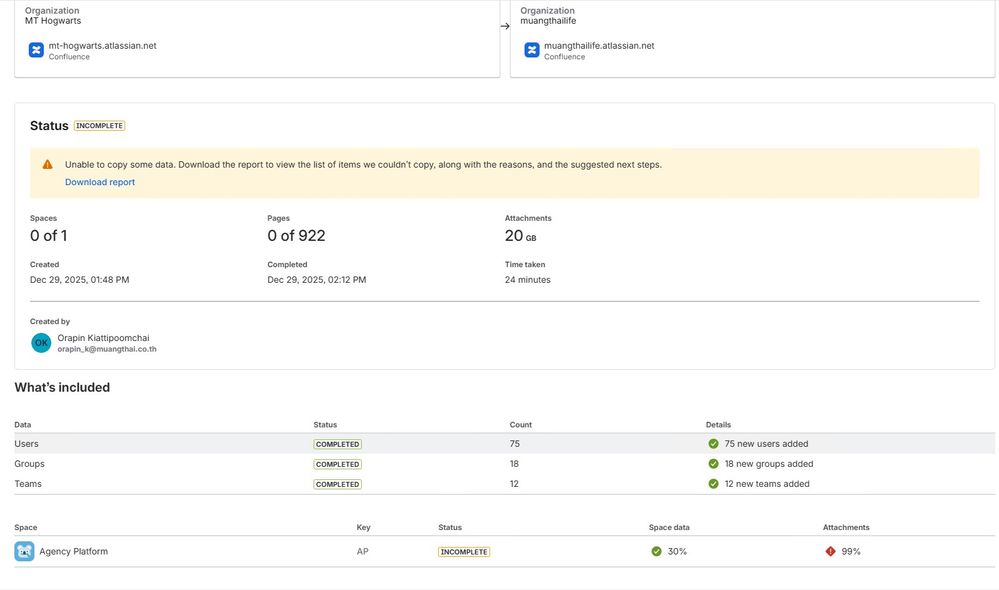Open the mt-hogwarts.atlassian.net site link
Screen dimensions: 999x590
pyautogui.click(x=102, y=45)
